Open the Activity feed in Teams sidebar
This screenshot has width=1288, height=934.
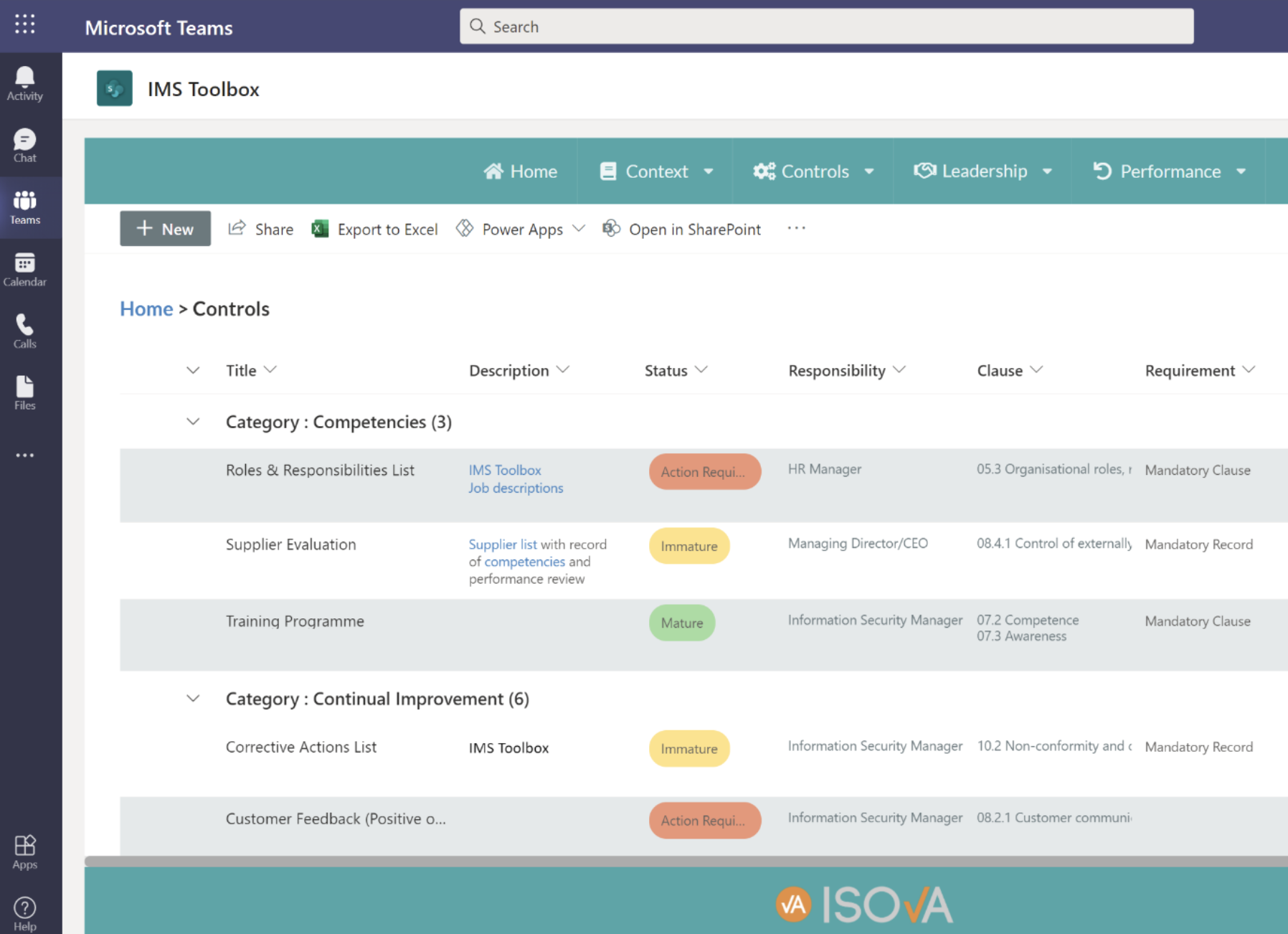click(24, 81)
